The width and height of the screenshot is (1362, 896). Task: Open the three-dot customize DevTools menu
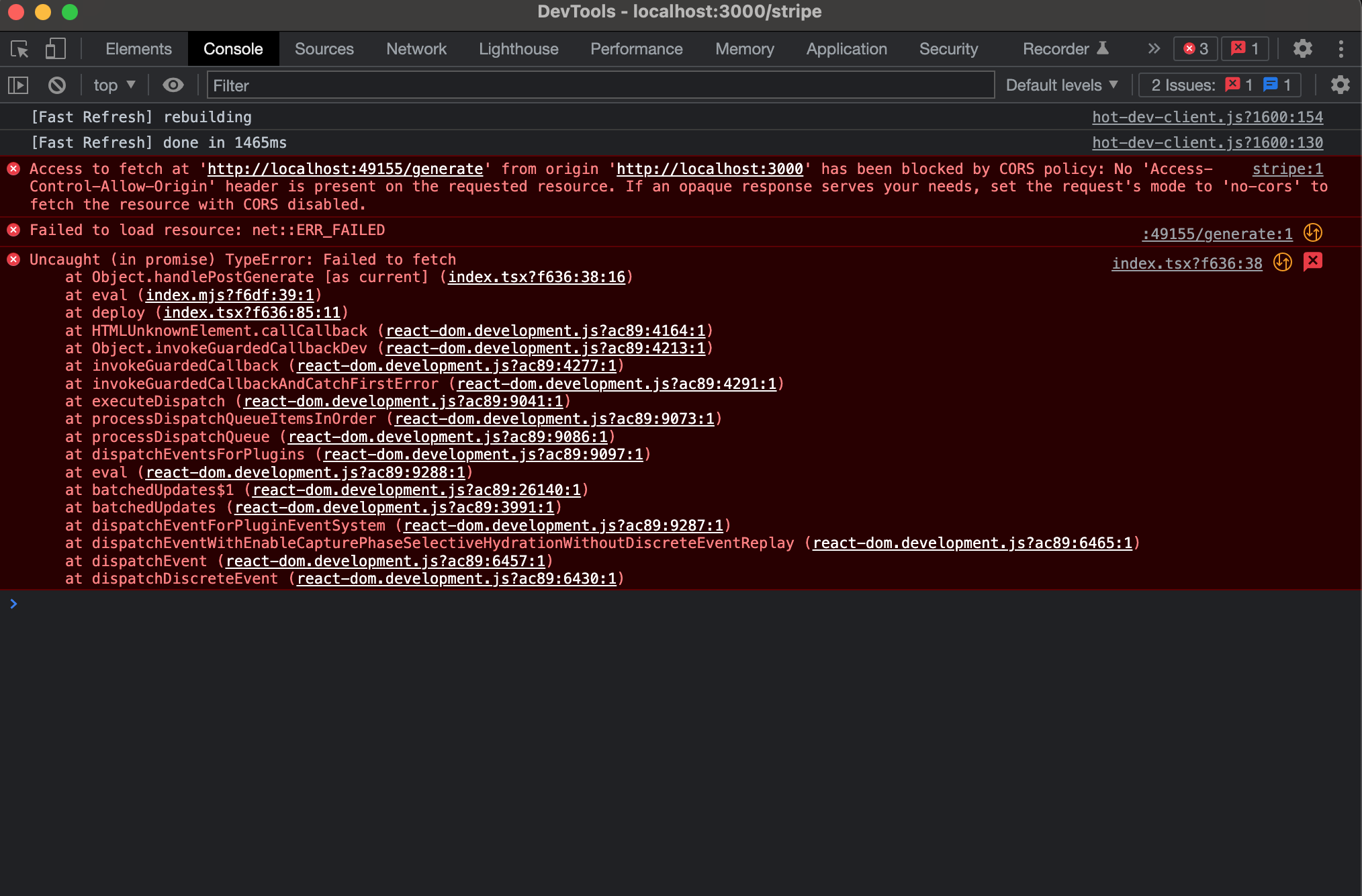[x=1341, y=49]
